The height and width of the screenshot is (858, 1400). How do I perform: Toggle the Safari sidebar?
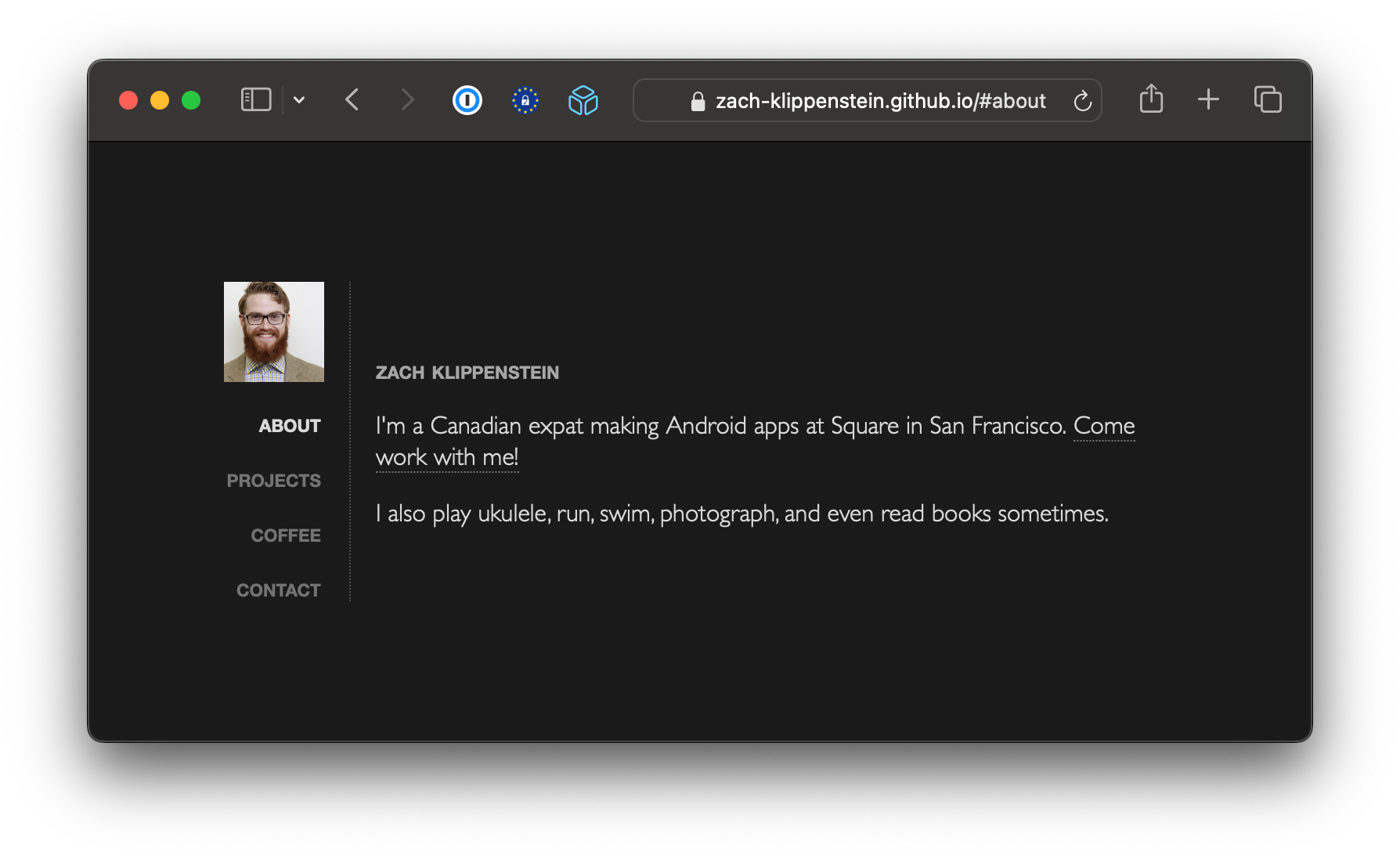pos(255,99)
